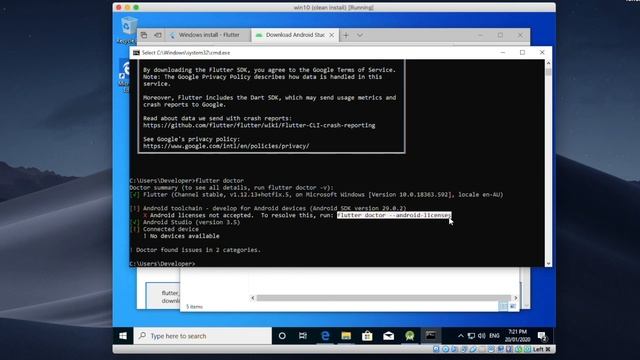Open the Windows Start menu
640x360 pixels.
(123, 336)
